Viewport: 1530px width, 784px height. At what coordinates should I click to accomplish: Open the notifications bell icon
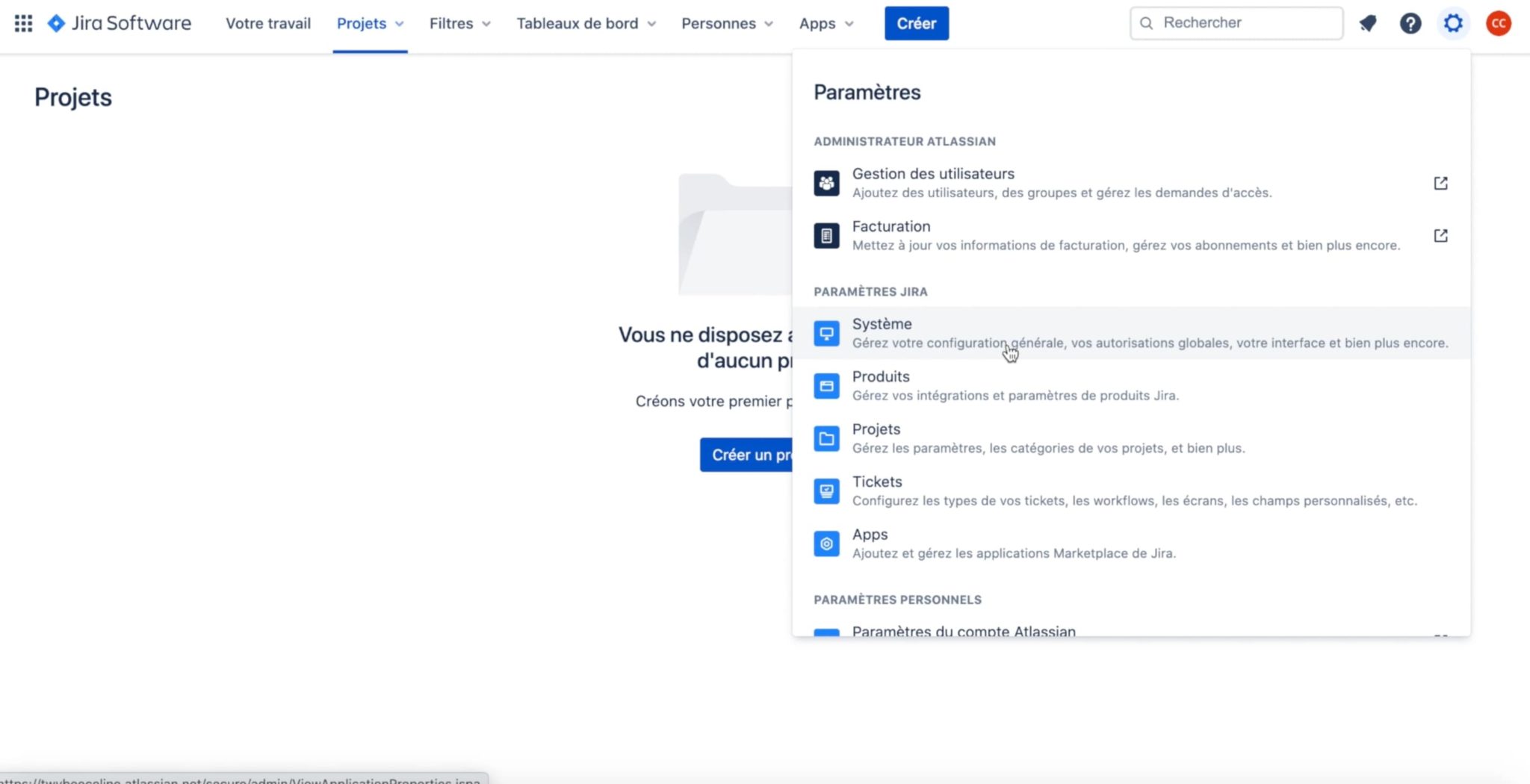point(1368,23)
